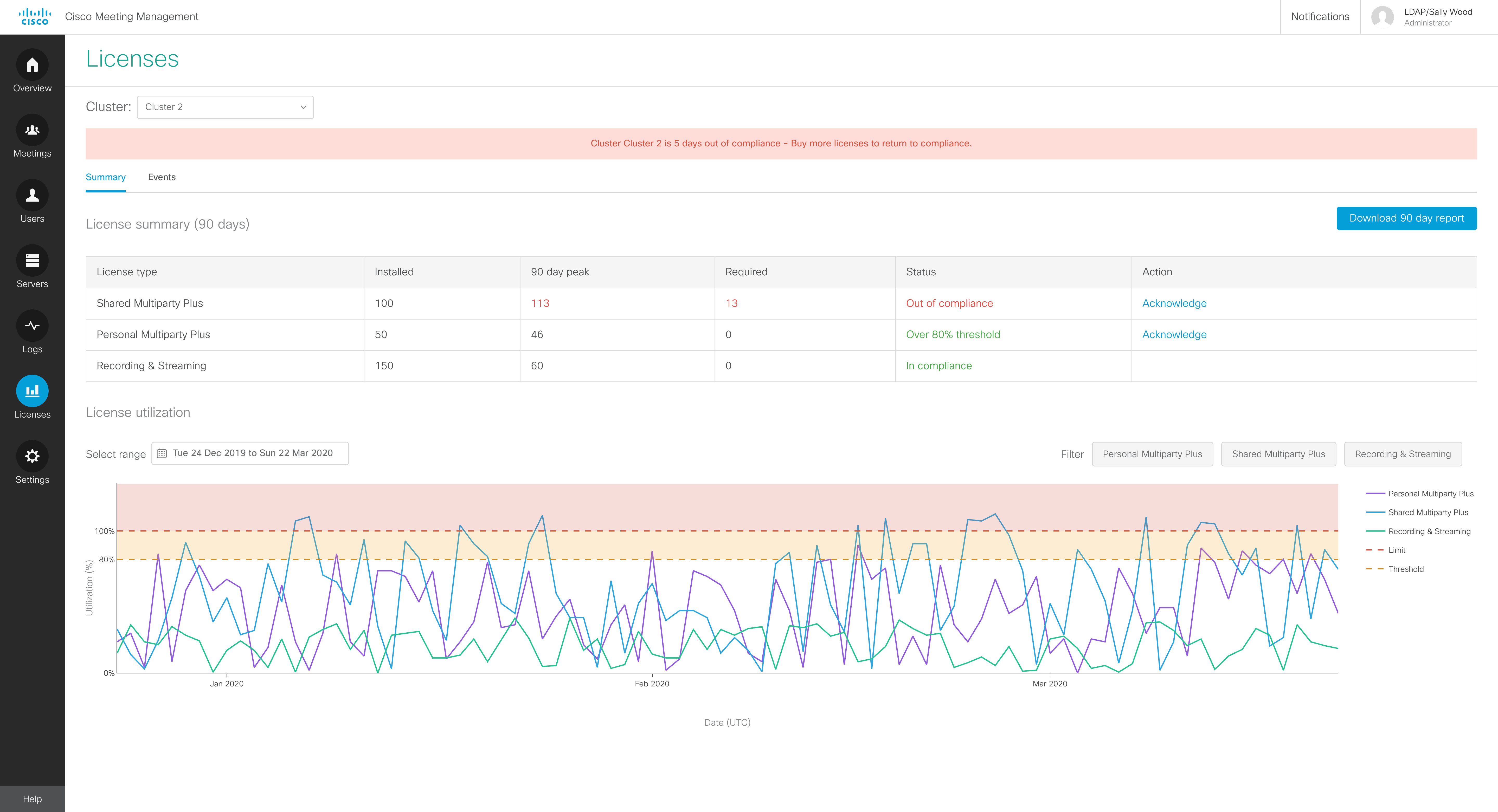Image resolution: width=1498 pixels, height=812 pixels.
Task: Open Settings gear icon in sidebar
Action: (32, 456)
